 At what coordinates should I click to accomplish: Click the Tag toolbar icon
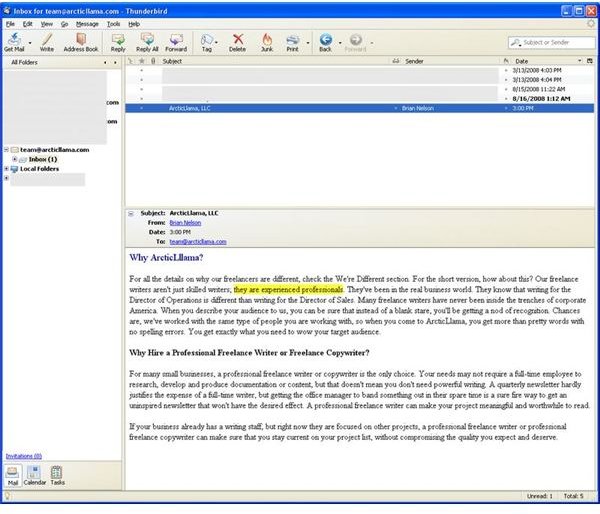click(207, 42)
